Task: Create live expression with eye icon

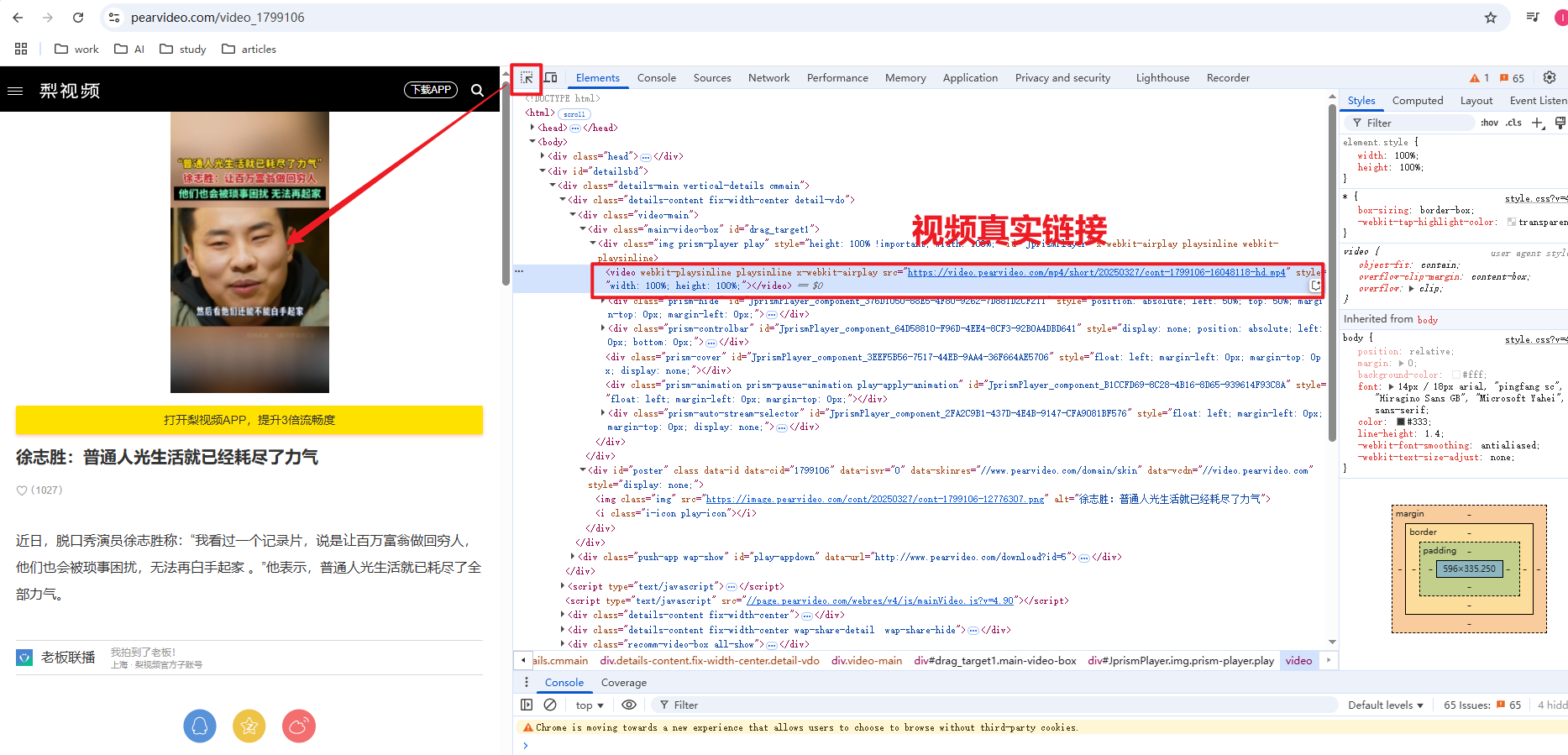Action: 629,705
